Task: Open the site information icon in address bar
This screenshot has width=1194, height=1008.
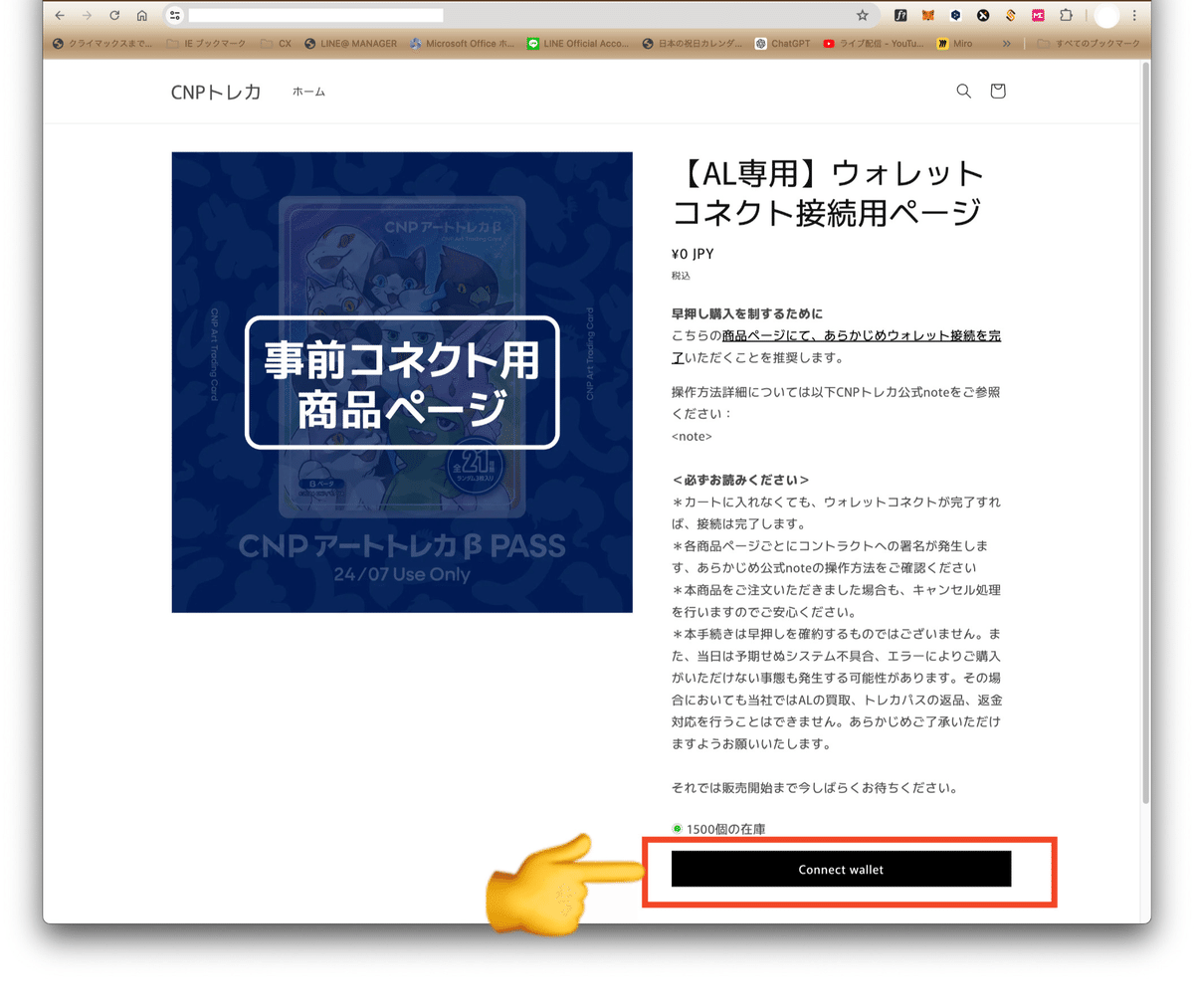Action: [x=175, y=15]
